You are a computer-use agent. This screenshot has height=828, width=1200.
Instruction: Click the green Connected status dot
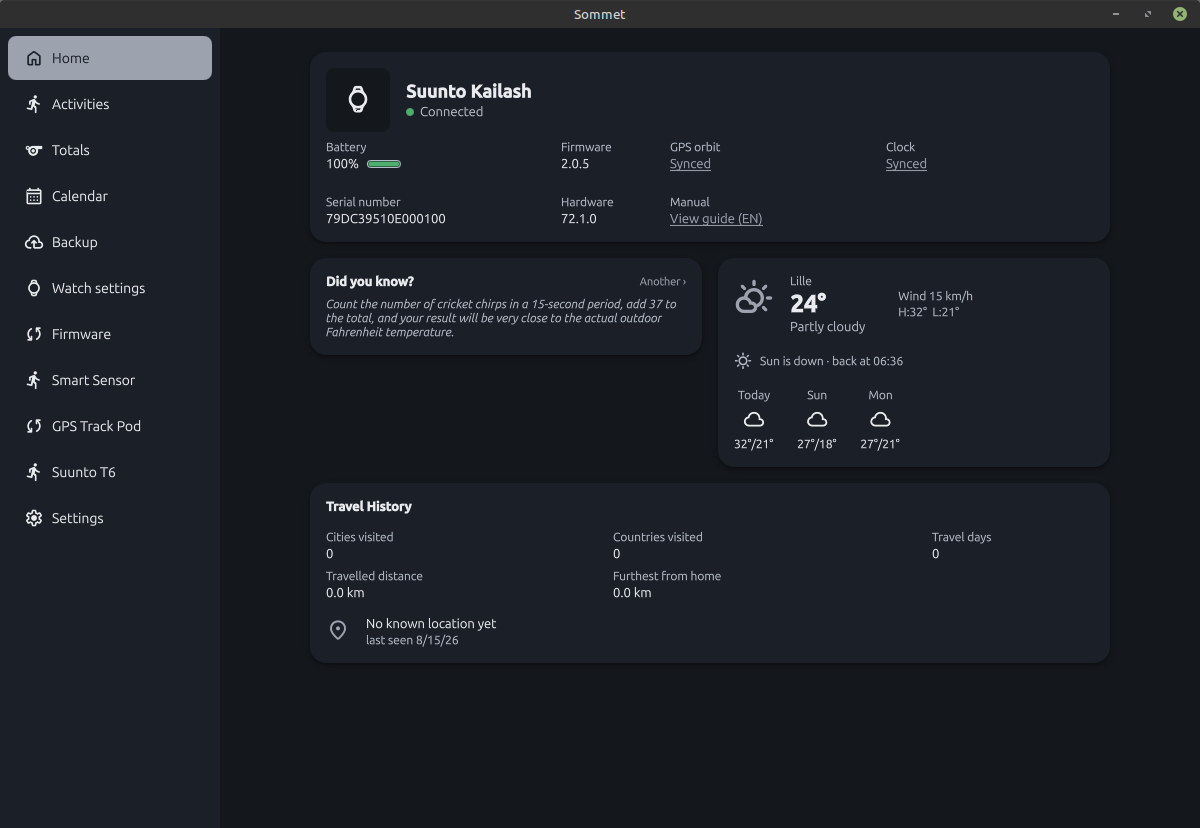pos(410,112)
